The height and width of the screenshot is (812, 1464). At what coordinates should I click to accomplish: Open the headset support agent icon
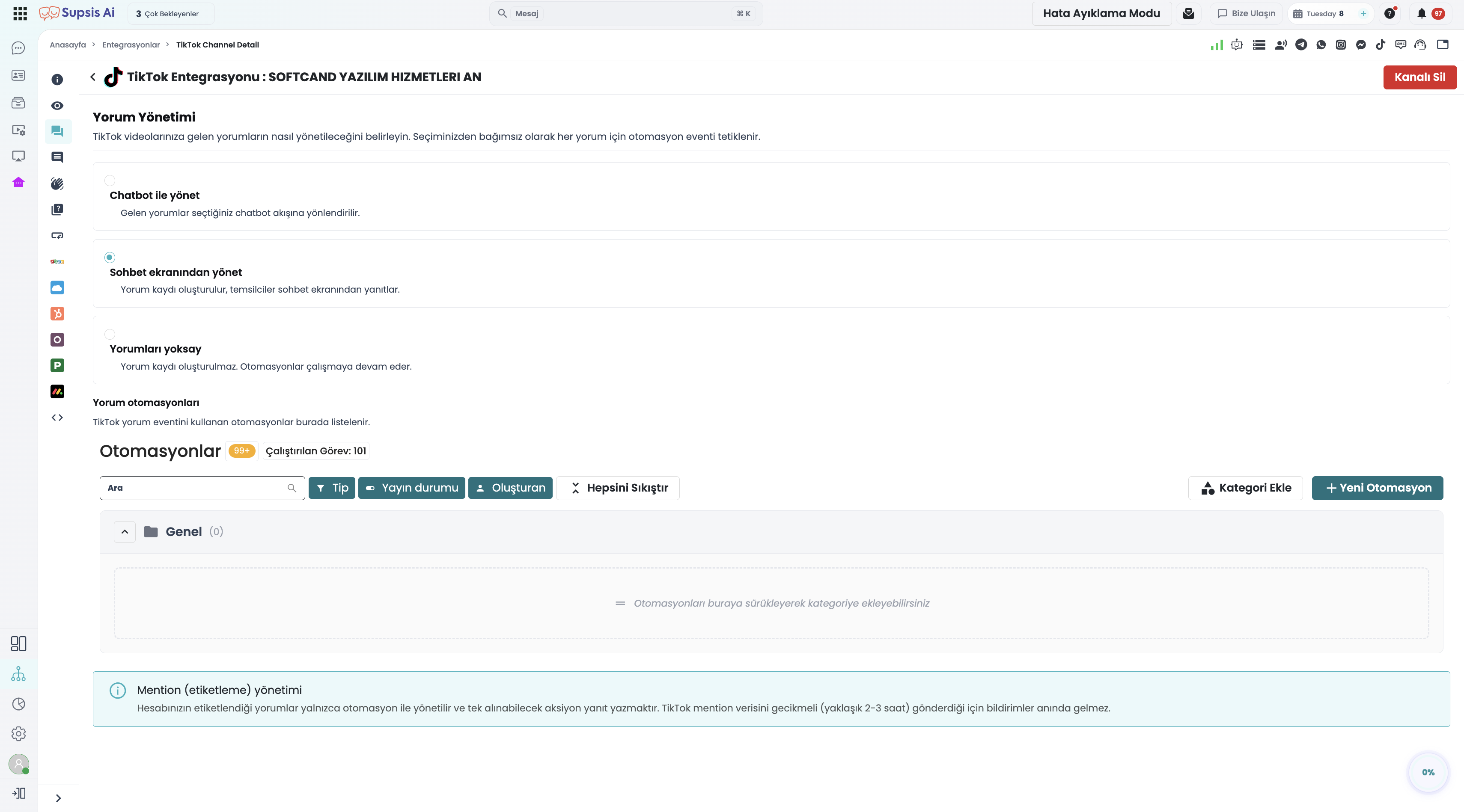(1420, 45)
